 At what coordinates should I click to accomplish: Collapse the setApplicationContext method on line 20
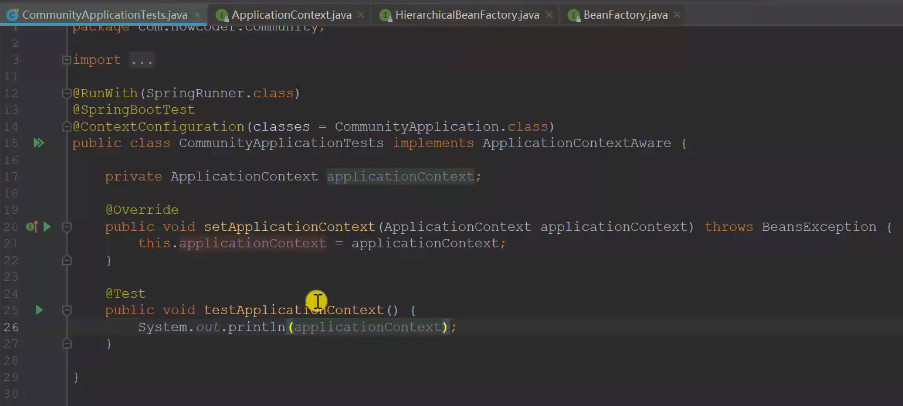(x=67, y=227)
